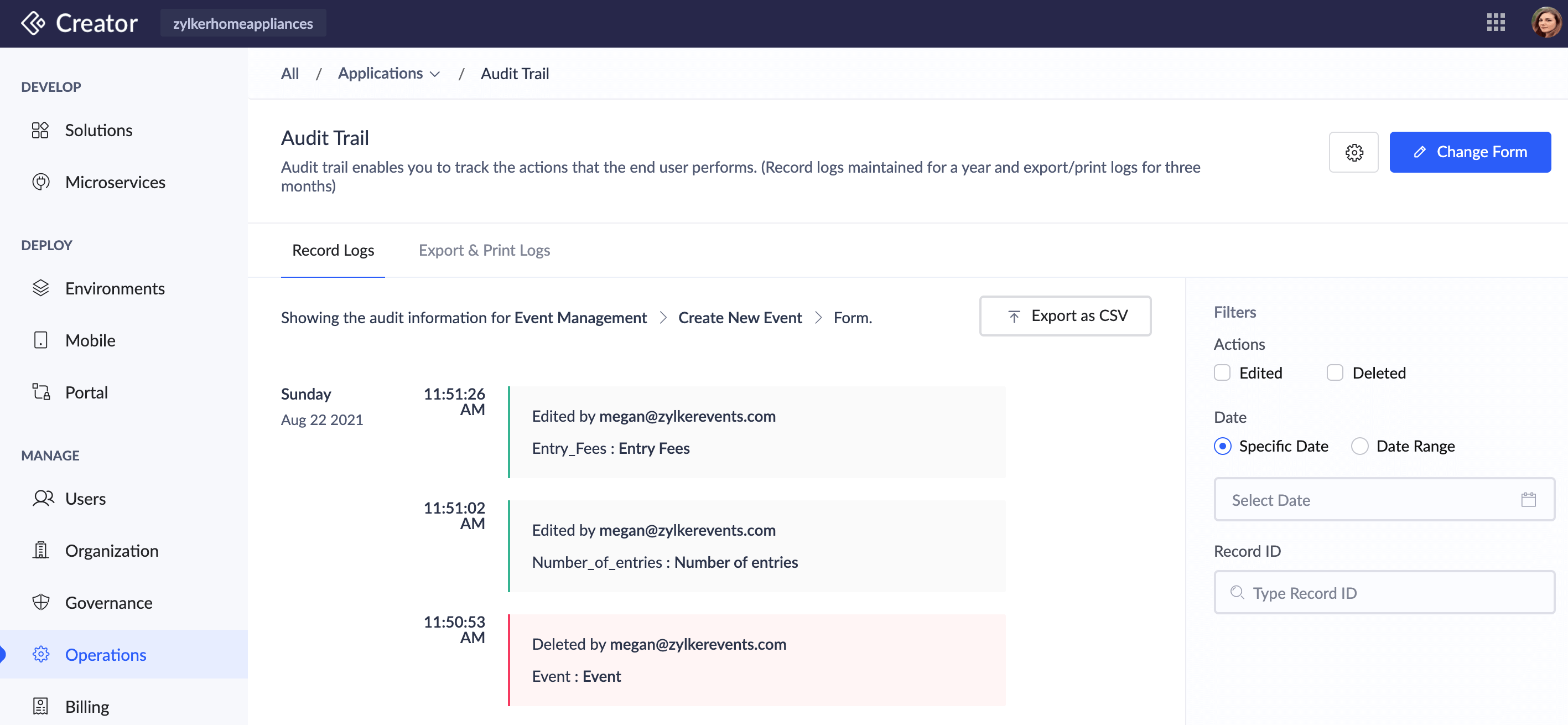The width and height of the screenshot is (1568, 725).
Task: Open the Mobile menu item
Action: [123, 340]
